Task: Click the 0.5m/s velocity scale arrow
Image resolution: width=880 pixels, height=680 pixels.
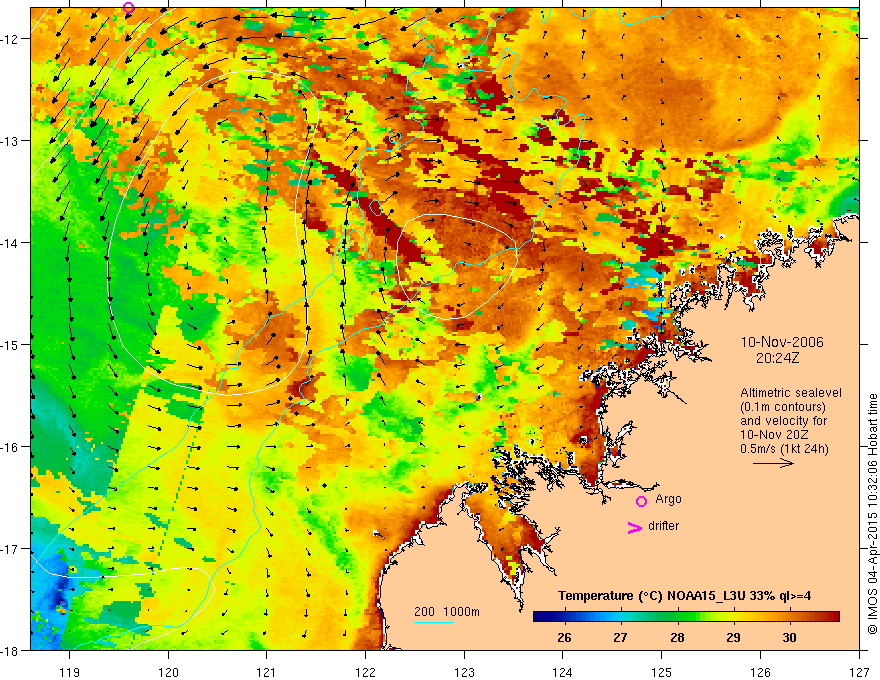Action: (x=773, y=463)
